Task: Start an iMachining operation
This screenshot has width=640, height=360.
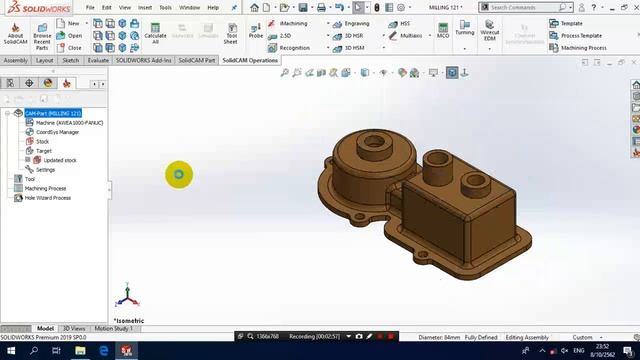Action: [x=288, y=24]
